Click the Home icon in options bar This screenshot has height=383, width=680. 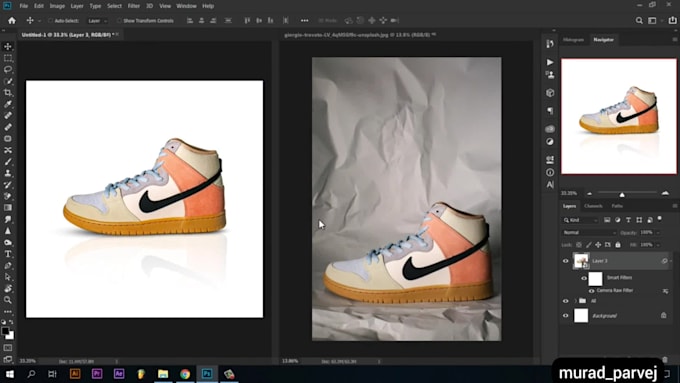pos(12,20)
